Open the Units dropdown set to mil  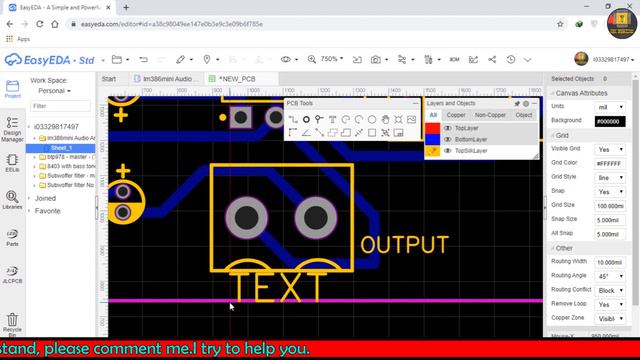610,107
